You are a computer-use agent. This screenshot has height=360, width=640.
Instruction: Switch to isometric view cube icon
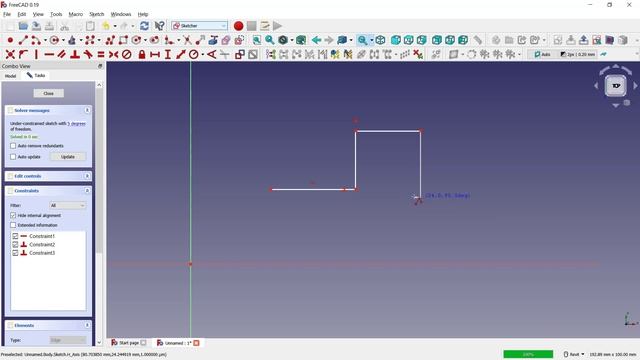point(380,40)
